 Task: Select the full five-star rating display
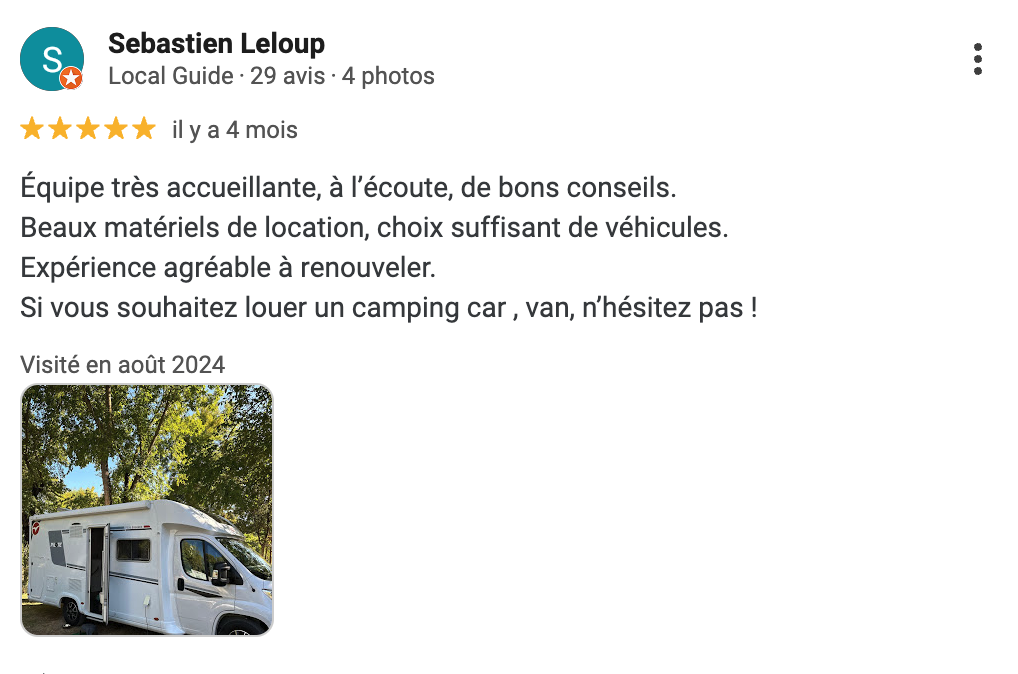(x=88, y=128)
